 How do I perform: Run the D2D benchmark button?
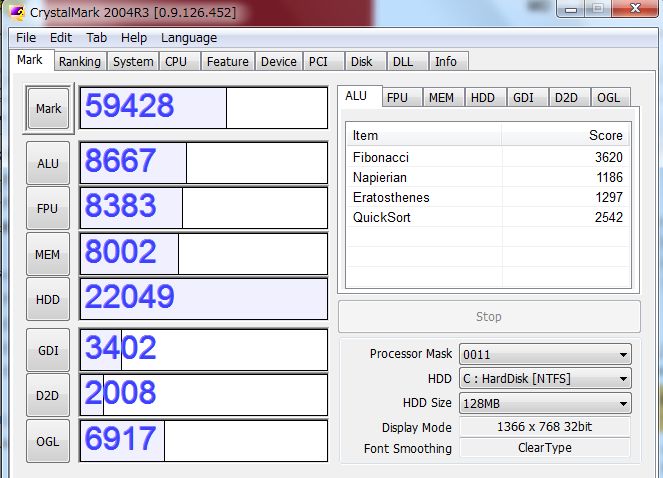pos(48,395)
